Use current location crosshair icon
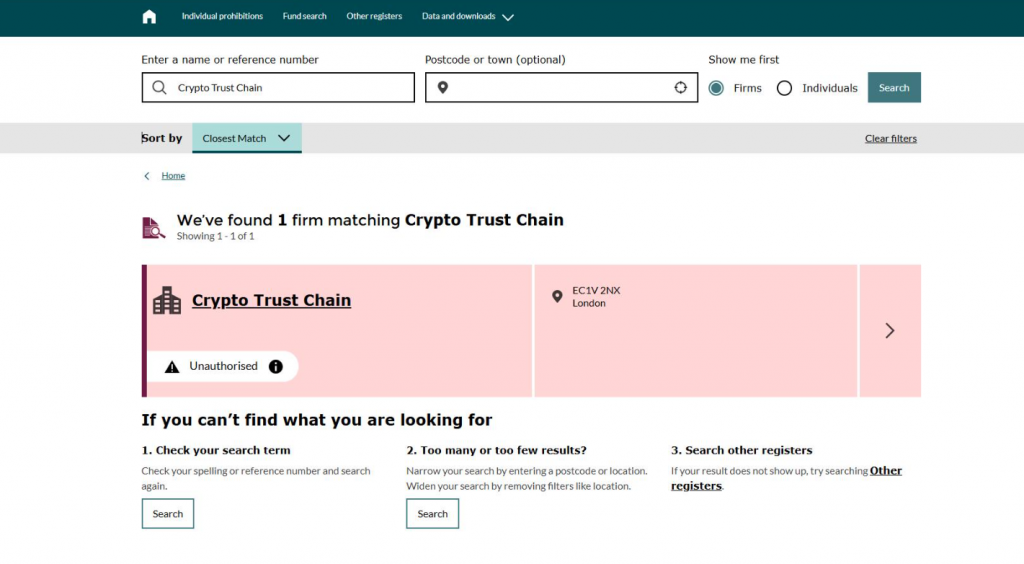Viewport: 1024px width, 564px height. (x=680, y=87)
